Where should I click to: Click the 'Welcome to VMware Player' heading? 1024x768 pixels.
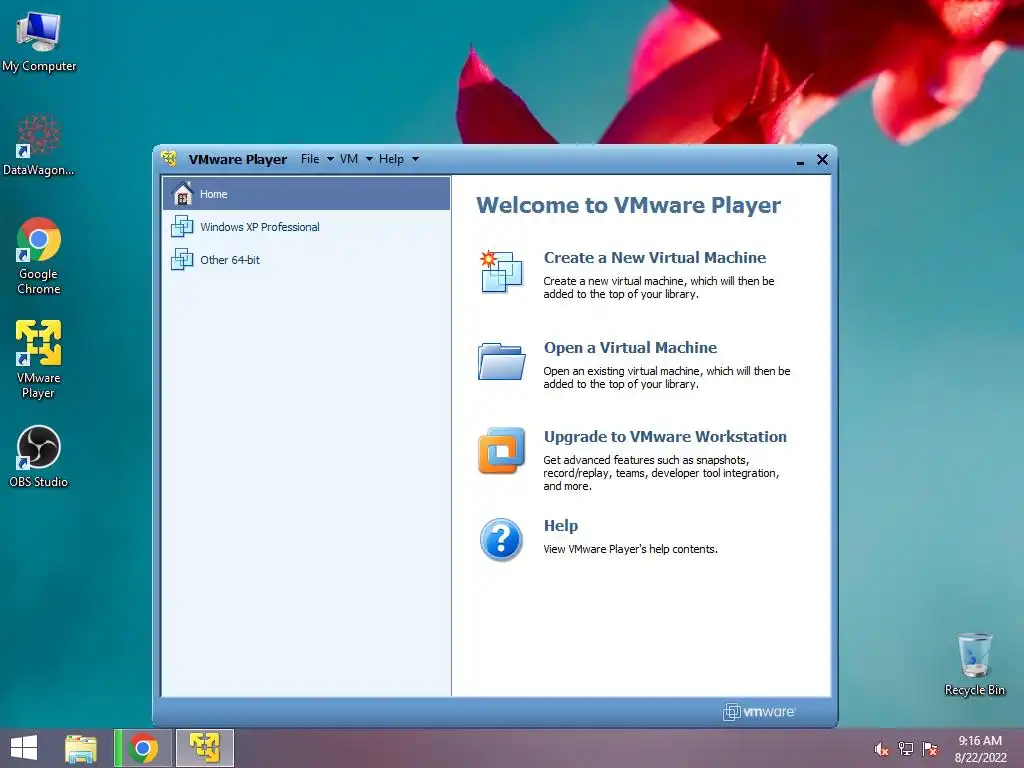(x=628, y=205)
